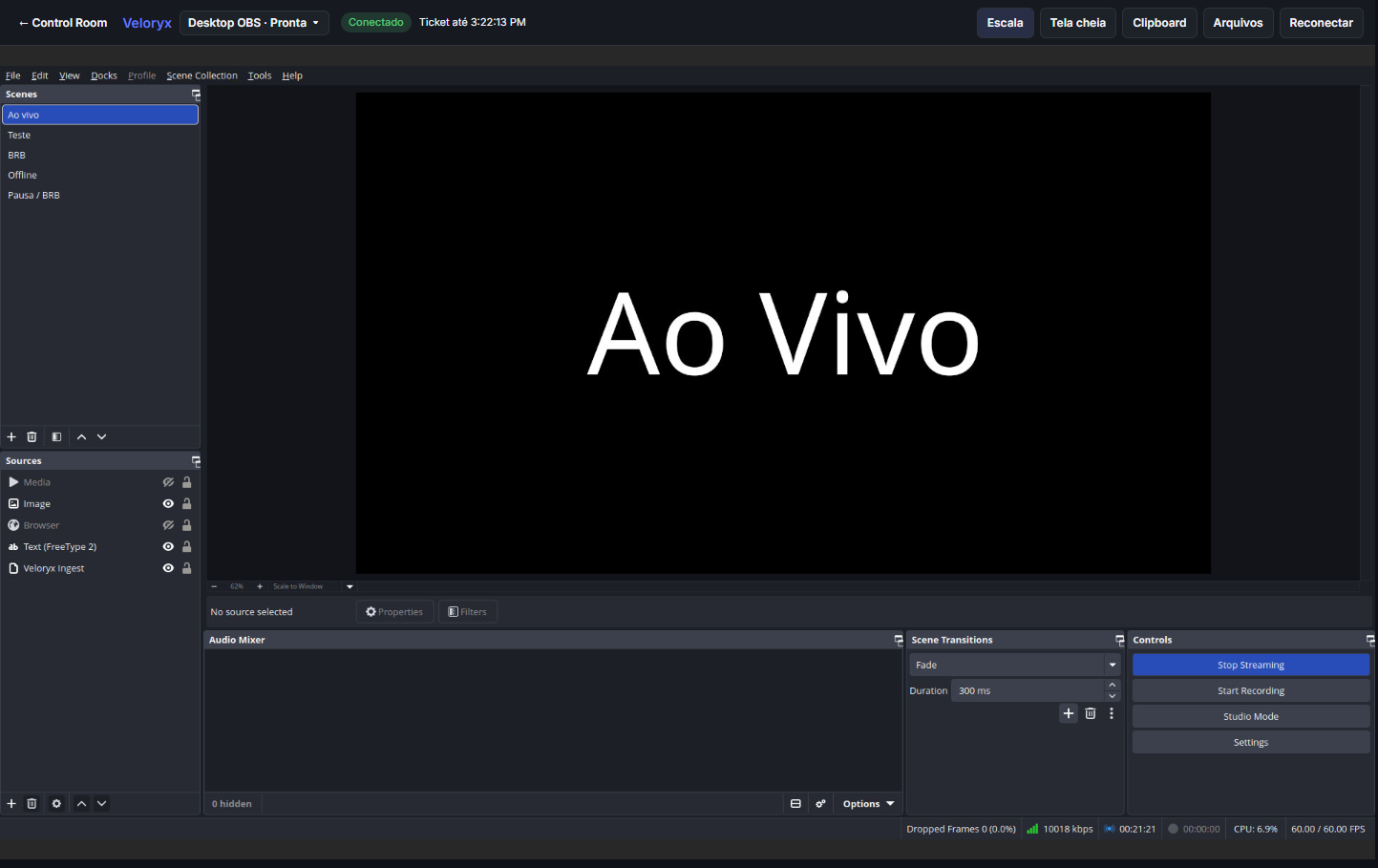The width and height of the screenshot is (1378, 868).
Task: Open the View menu
Action: [x=70, y=75]
